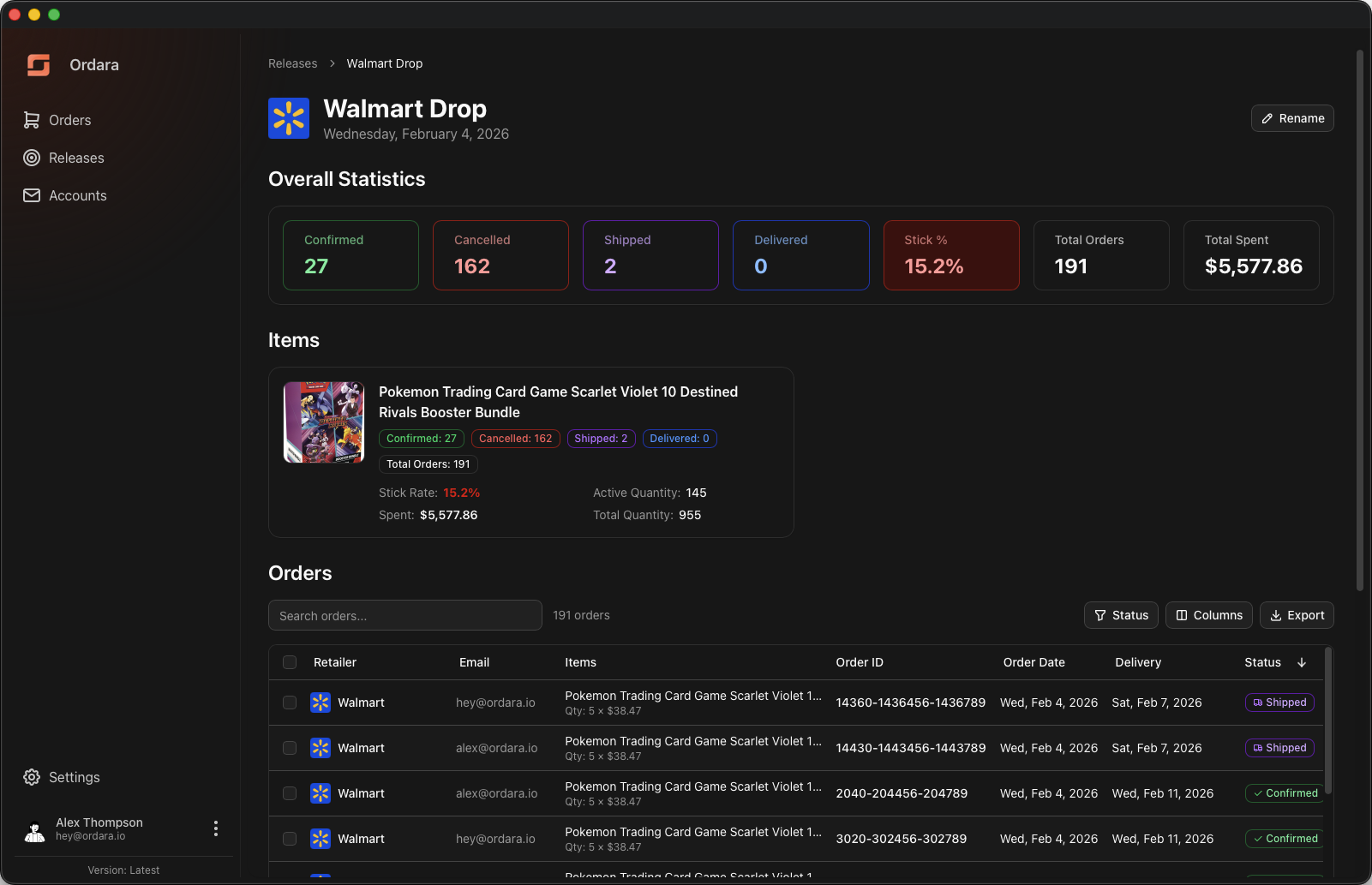Click order ID 3020-302456-302789
The height and width of the screenshot is (885, 1372).
point(902,839)
